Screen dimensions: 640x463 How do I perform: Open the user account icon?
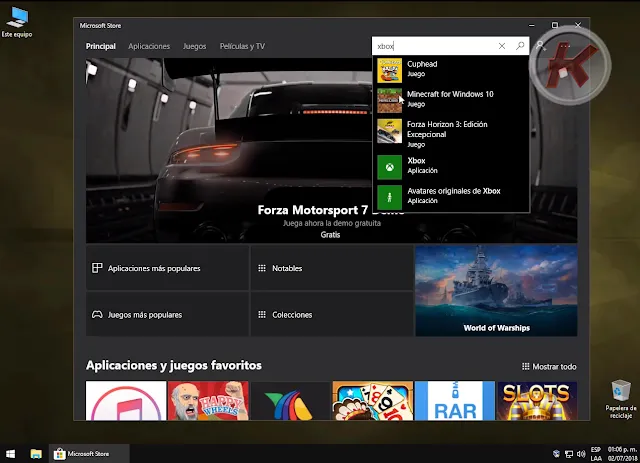tap(541, 46)
